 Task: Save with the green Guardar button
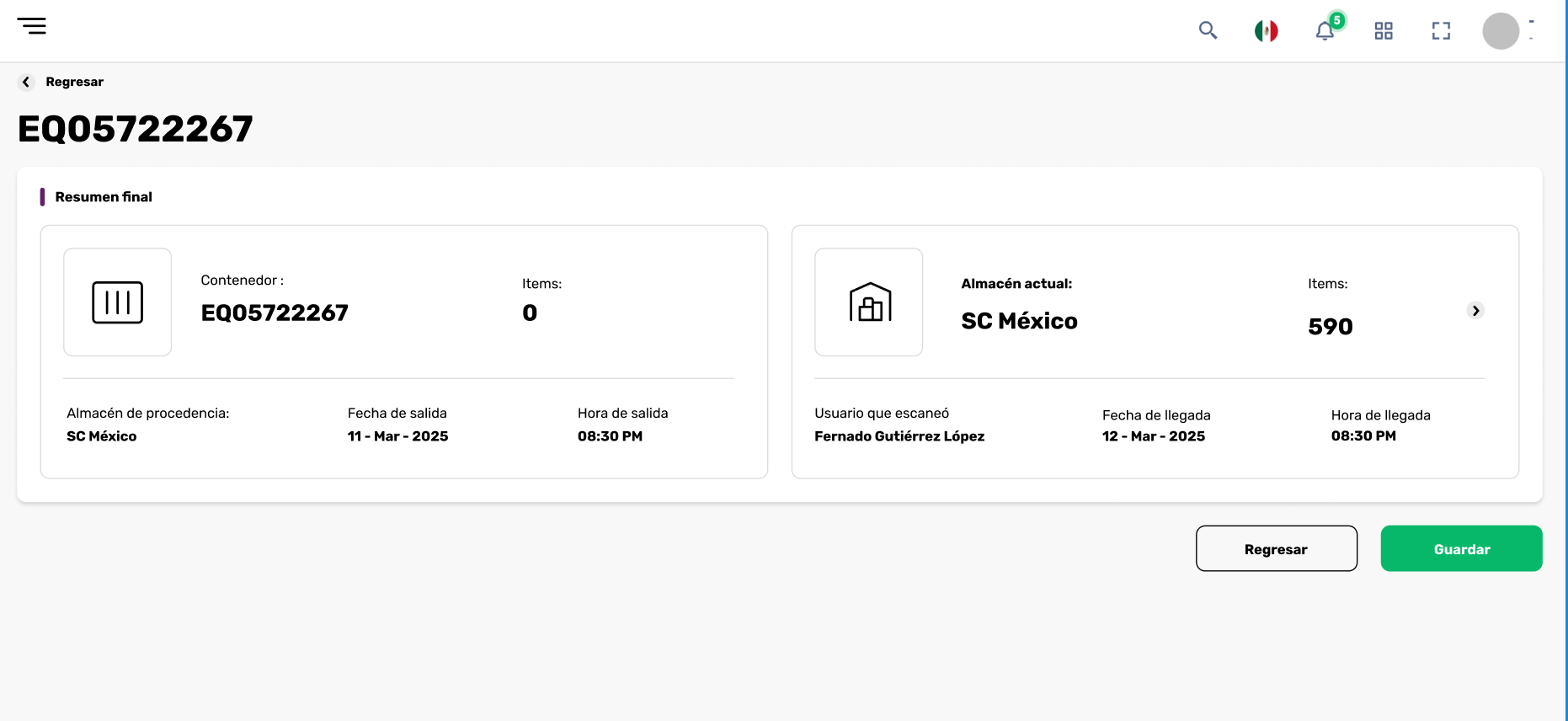[x=1462, y=548]
